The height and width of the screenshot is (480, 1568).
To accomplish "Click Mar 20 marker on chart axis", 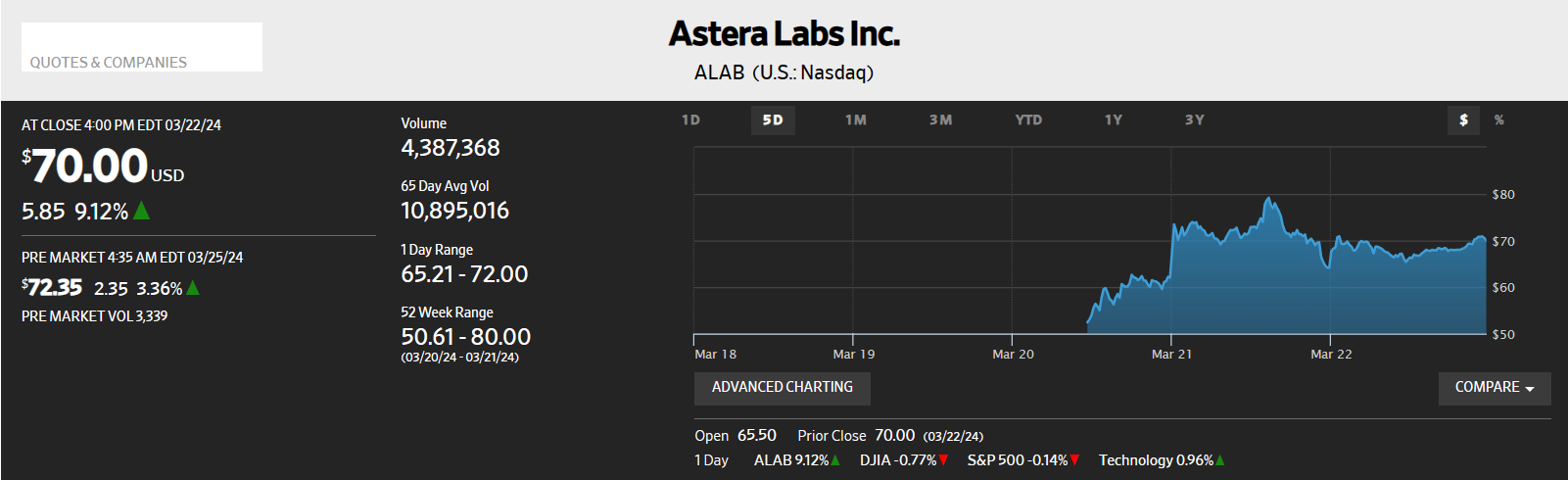I will pyautogui.click(x=1013, y=354).
